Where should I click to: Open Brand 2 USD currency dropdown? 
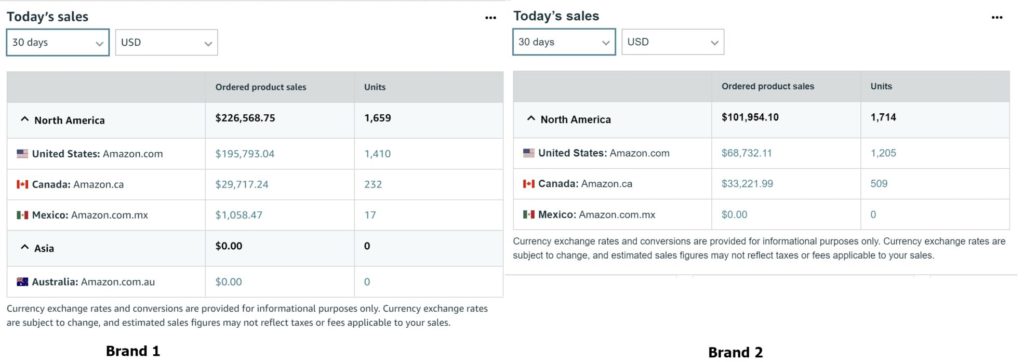673,42
